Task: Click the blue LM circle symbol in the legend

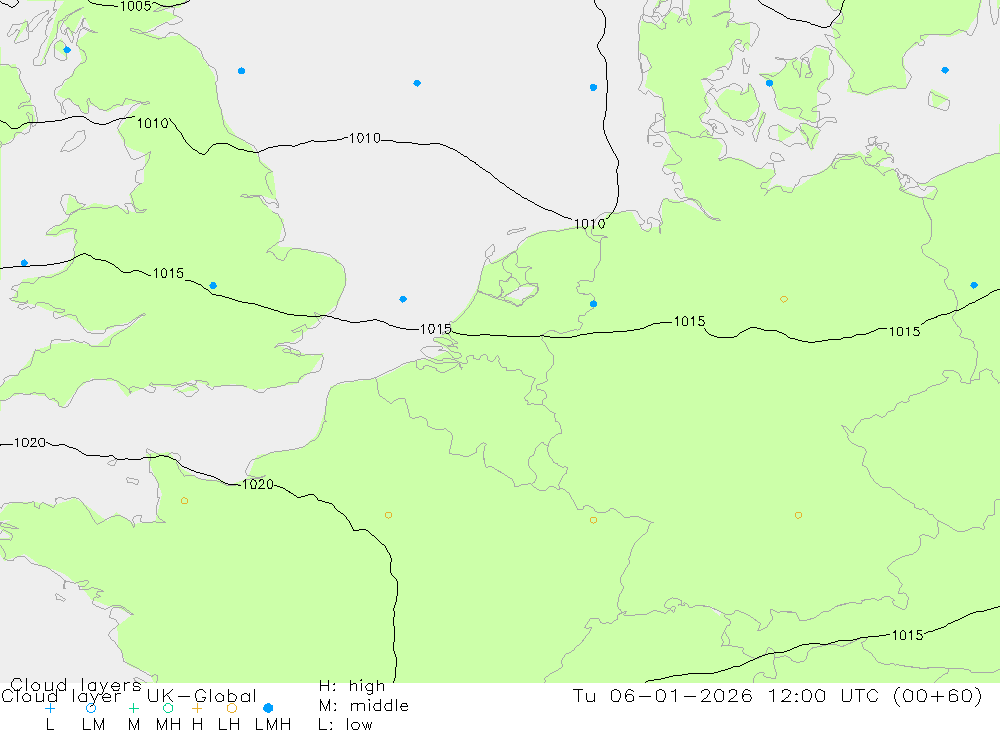Action: (x=91, y=708)
